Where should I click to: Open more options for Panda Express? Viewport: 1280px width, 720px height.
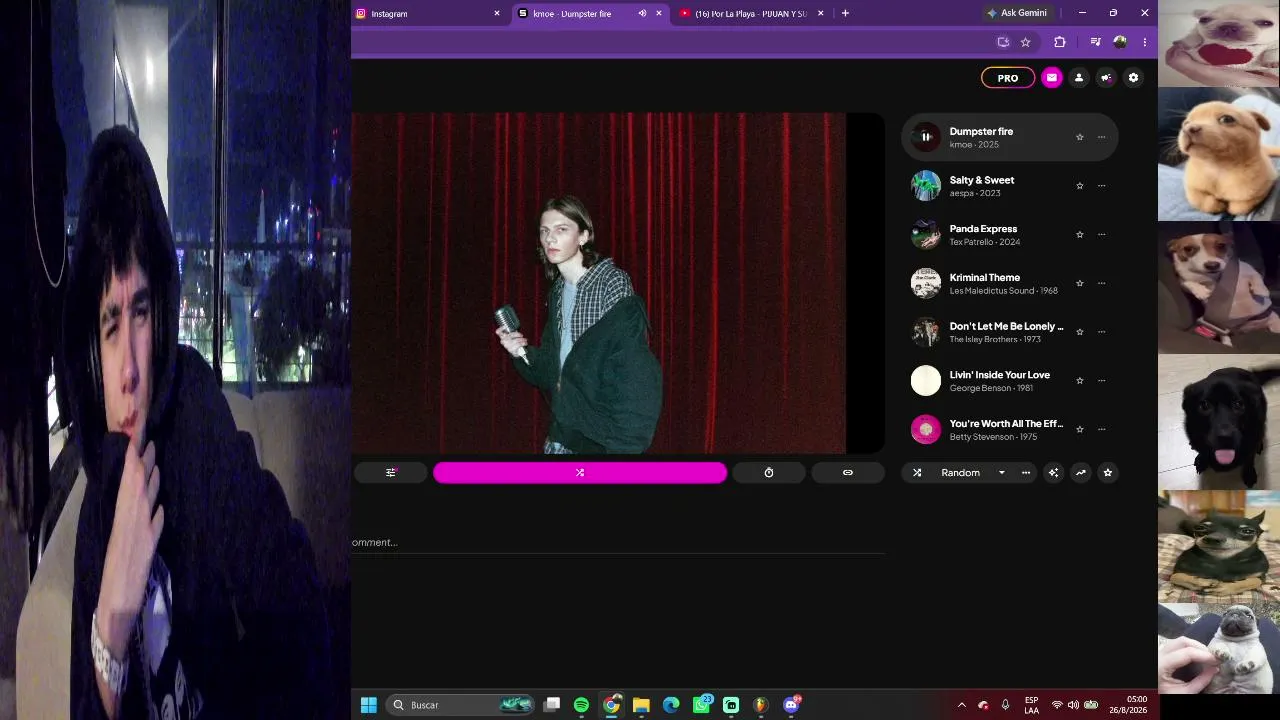[x=1101, y=234]
